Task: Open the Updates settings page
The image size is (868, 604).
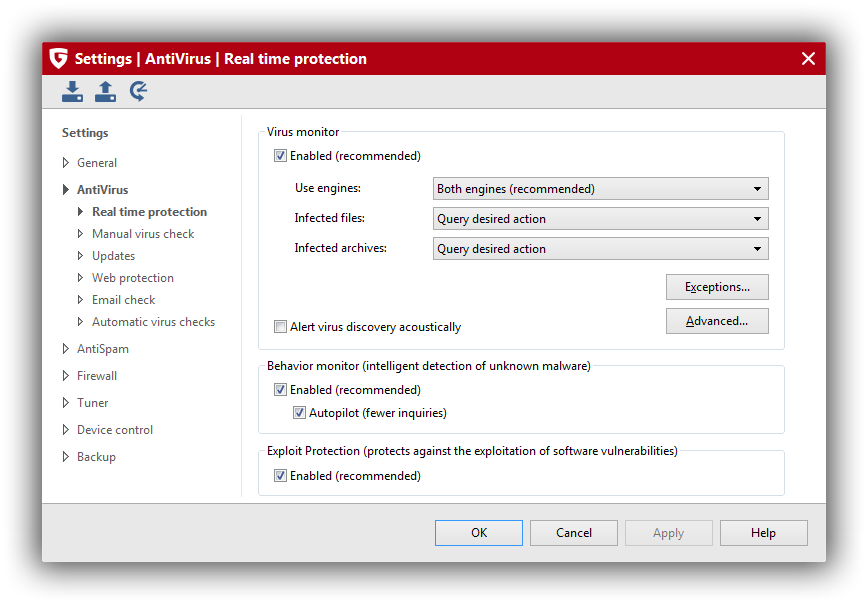Action: [x=113, y=256]
